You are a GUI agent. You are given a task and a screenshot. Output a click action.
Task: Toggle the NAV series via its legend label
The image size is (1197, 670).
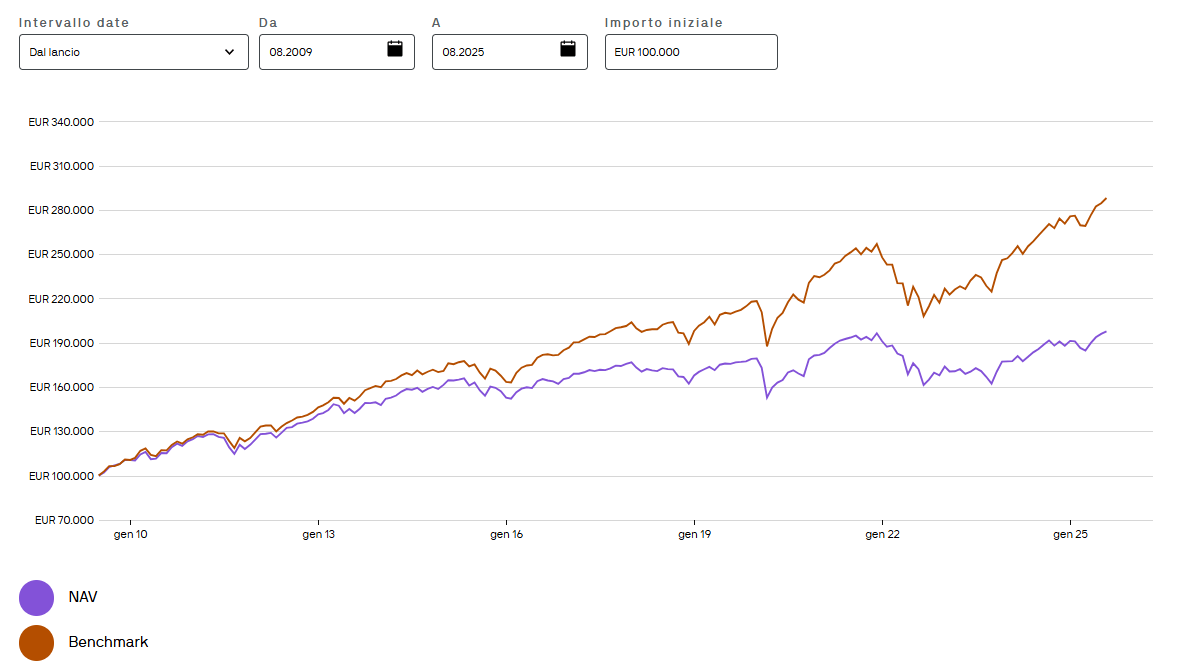(83, 598)
